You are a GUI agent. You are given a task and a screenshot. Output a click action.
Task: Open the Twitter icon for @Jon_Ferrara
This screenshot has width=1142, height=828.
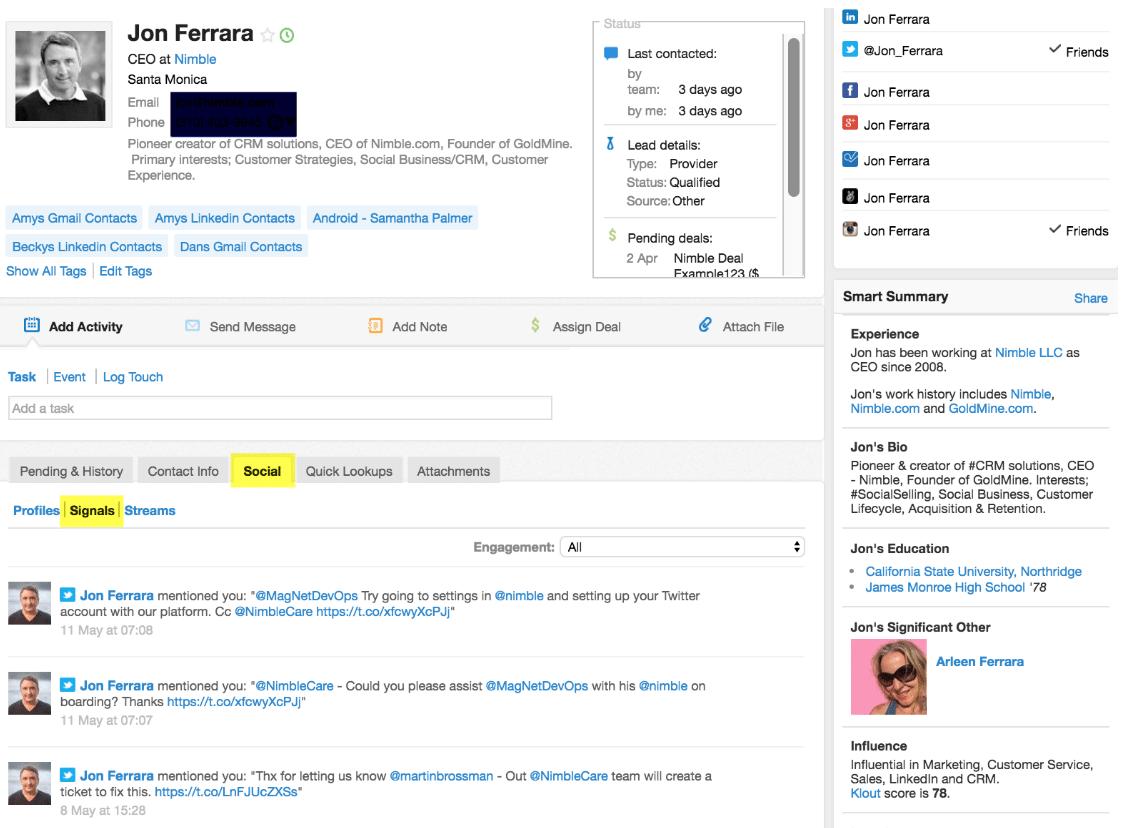coord(850,50)
